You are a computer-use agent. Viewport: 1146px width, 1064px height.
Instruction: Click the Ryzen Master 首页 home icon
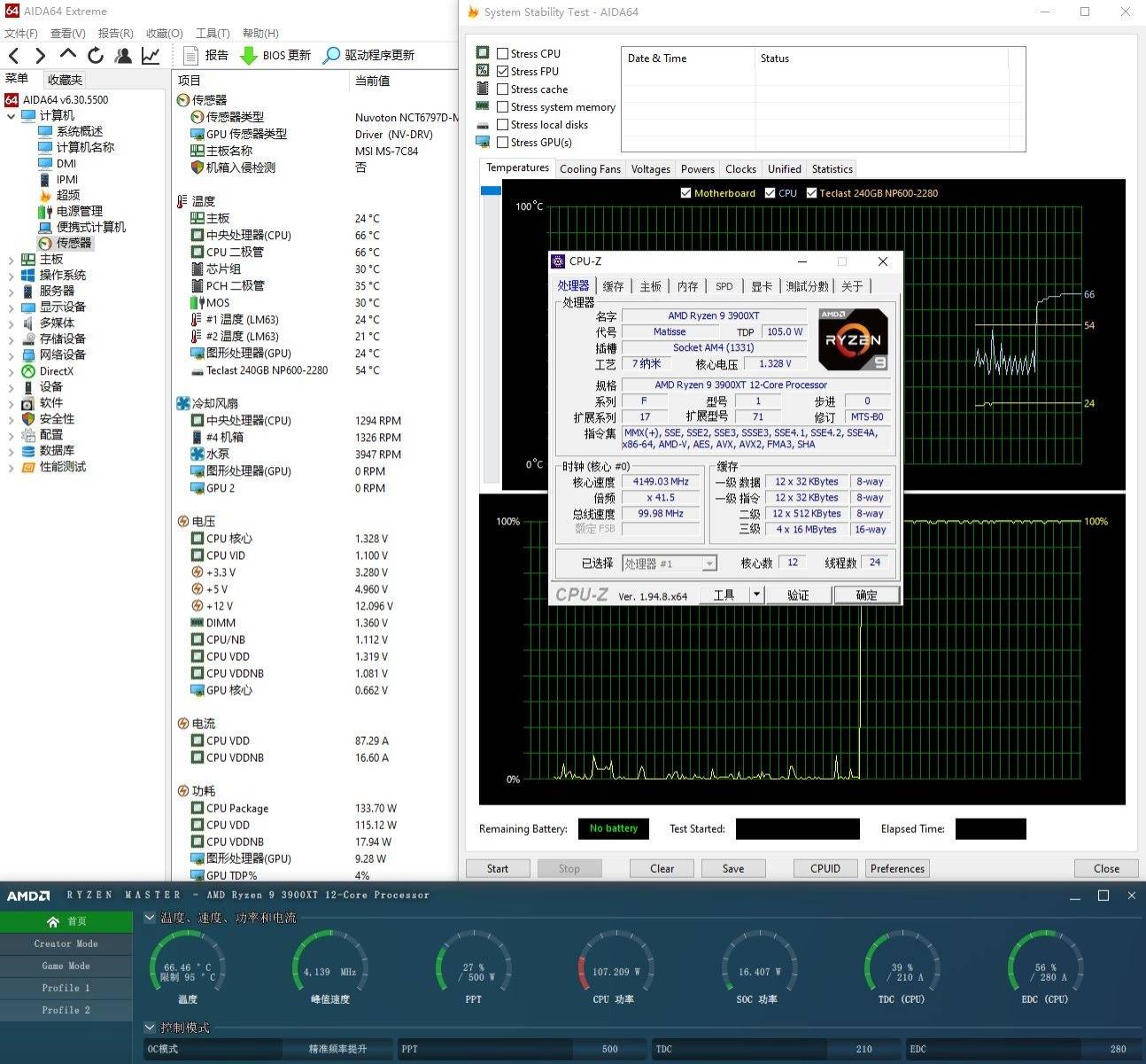53,921
